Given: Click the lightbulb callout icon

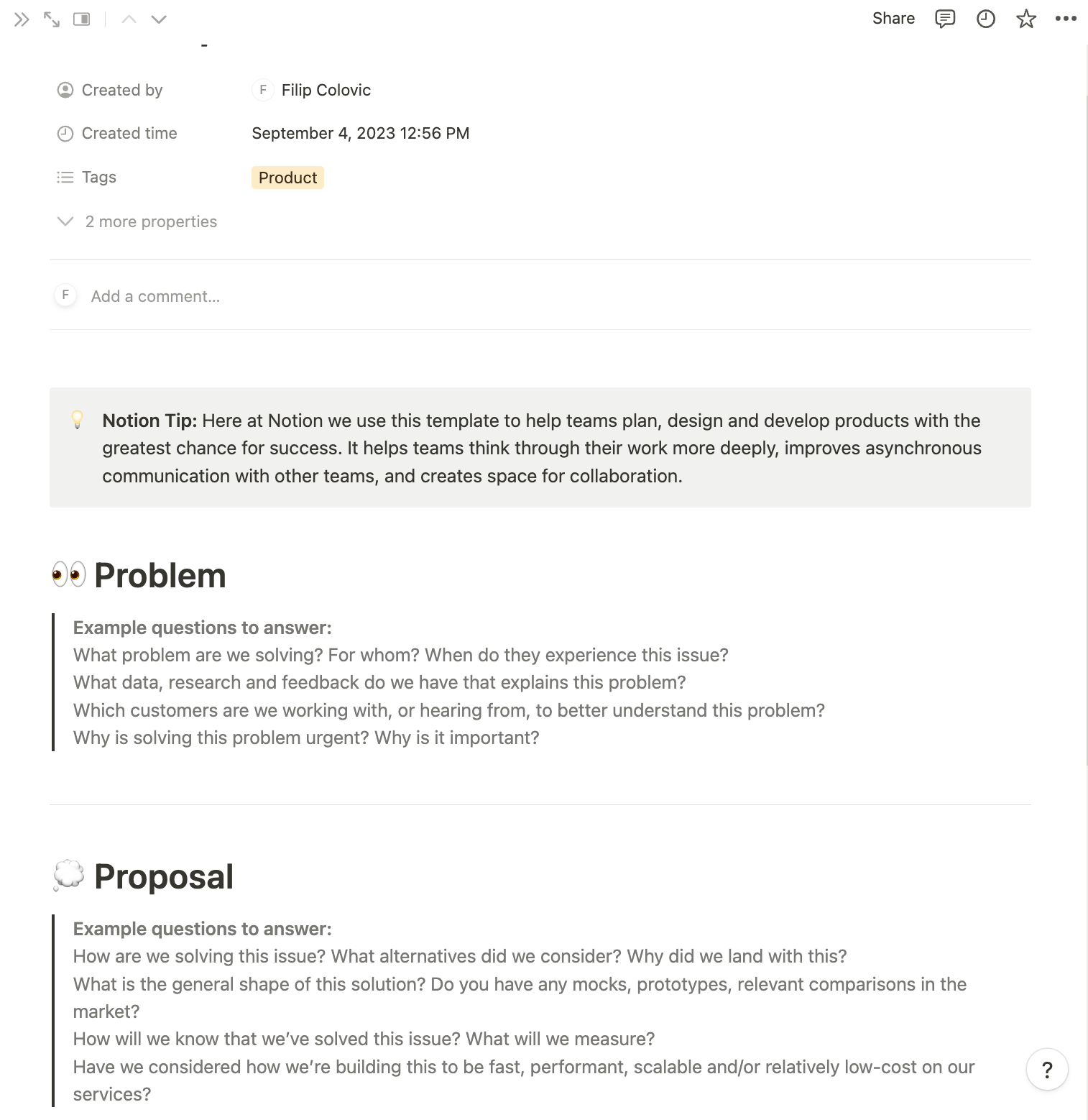Looking at the screenshot, I should (x=78, y=420).
